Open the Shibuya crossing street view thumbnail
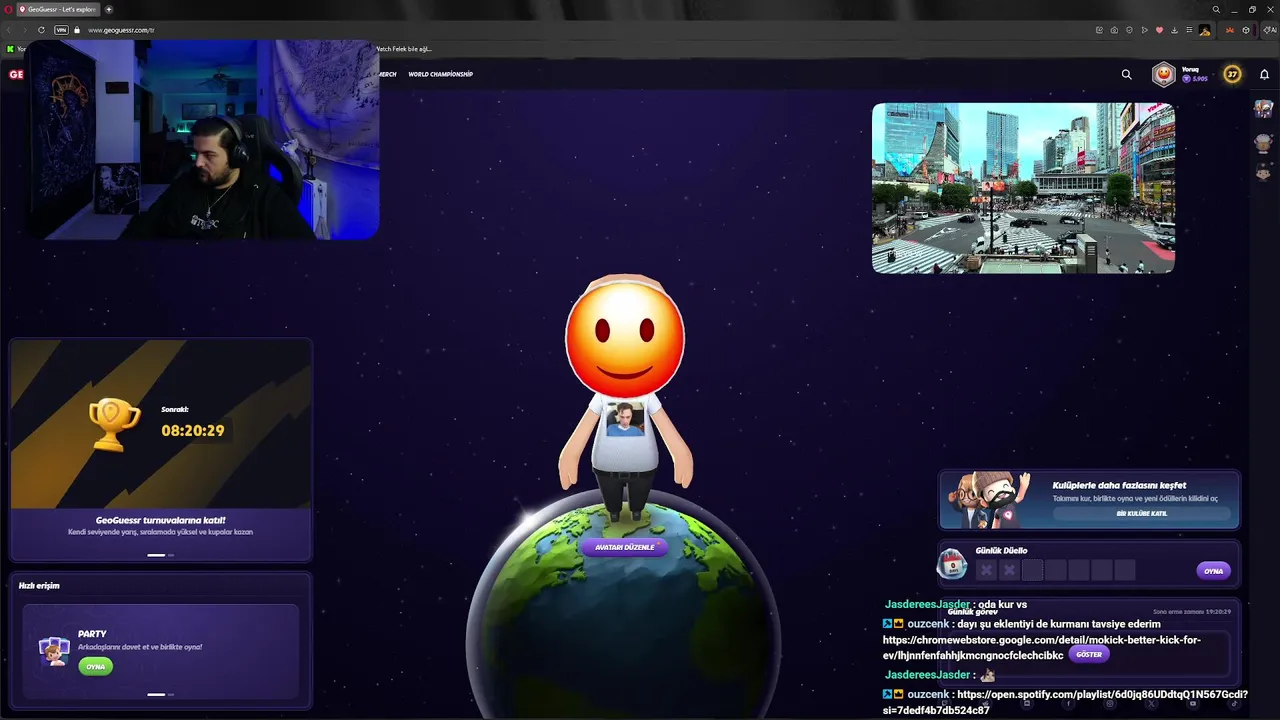 click(x=1023, y=188)
